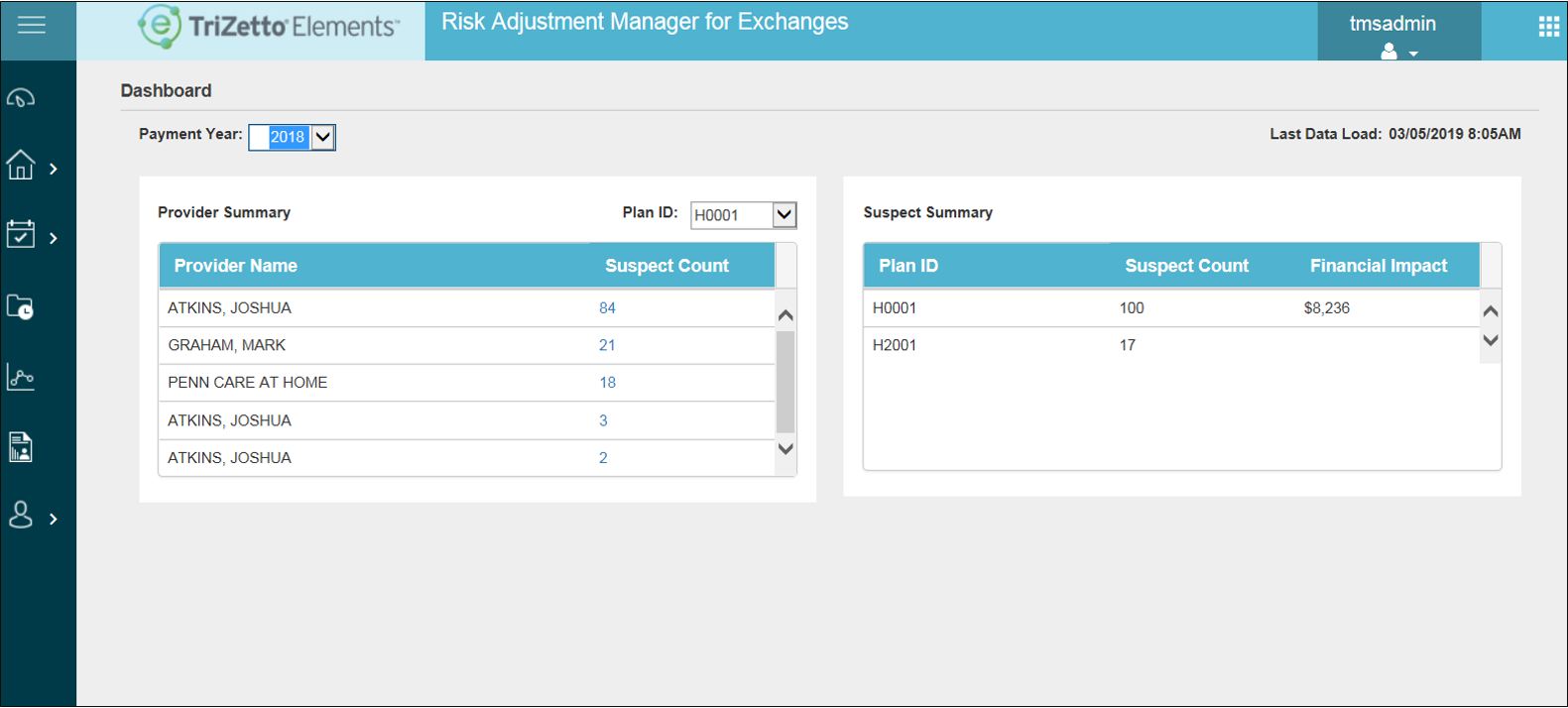Viewport: 1568px width, 708px height.
Task: Click the provider list scrollbar thumb
Action: point(785,382)
